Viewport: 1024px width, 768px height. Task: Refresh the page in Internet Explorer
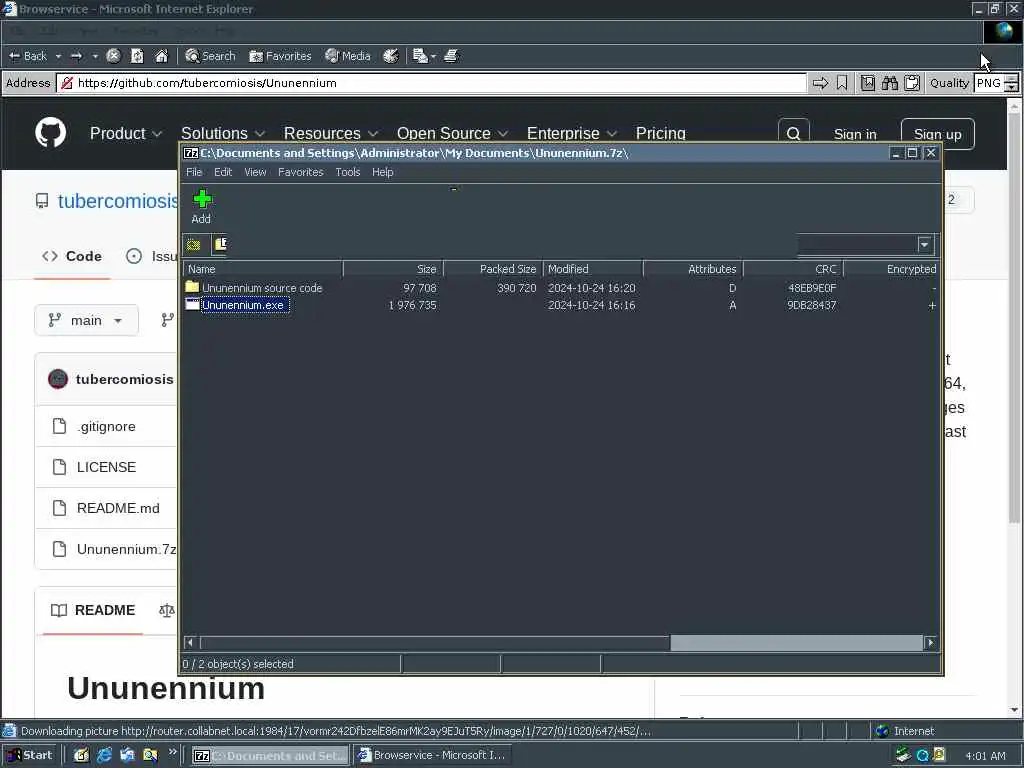(137, 56)
